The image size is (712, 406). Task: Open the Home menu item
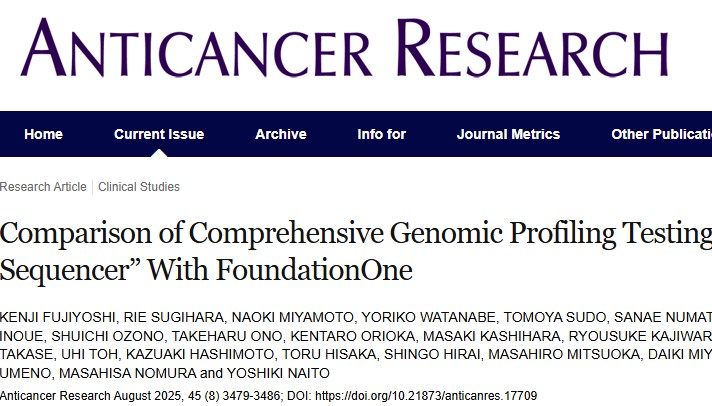pyautogui.click(x=44, y=134)
